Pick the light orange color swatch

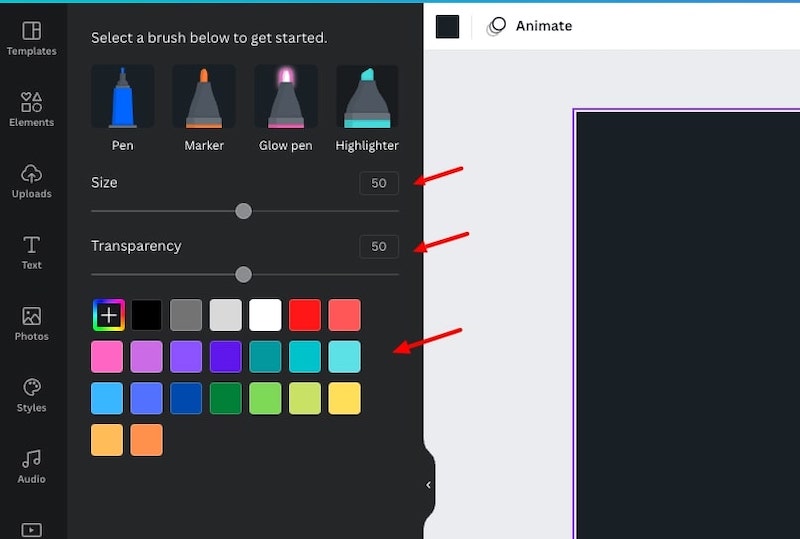coord(107,440)
